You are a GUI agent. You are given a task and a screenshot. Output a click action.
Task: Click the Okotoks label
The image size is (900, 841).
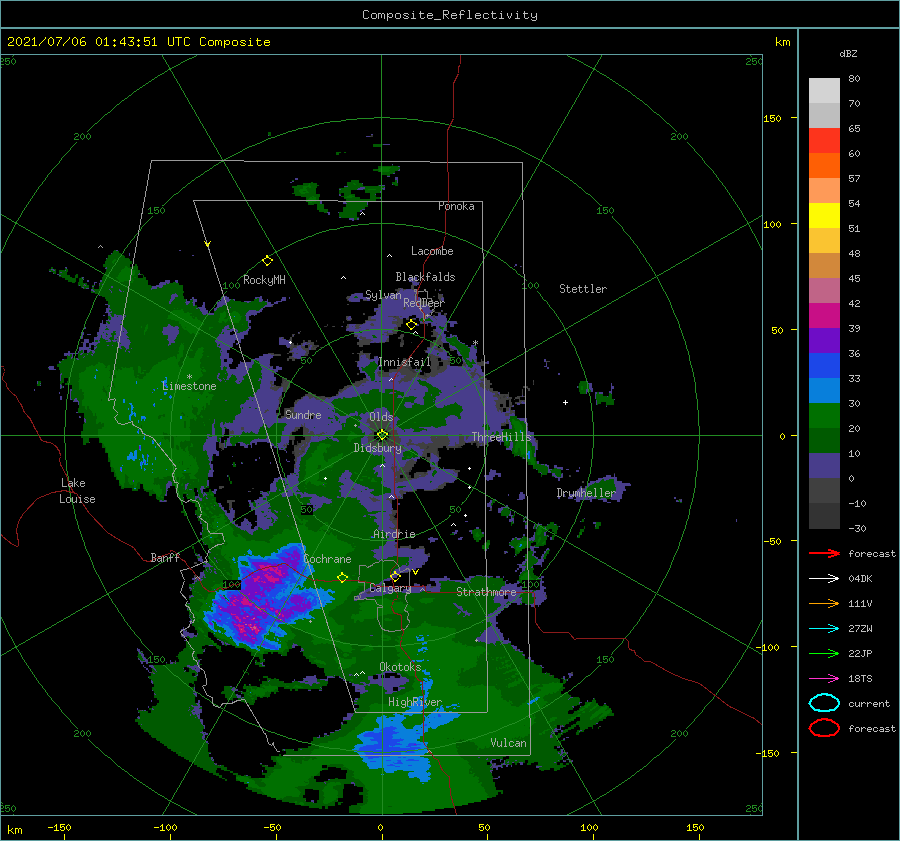(x=400, y=667)
